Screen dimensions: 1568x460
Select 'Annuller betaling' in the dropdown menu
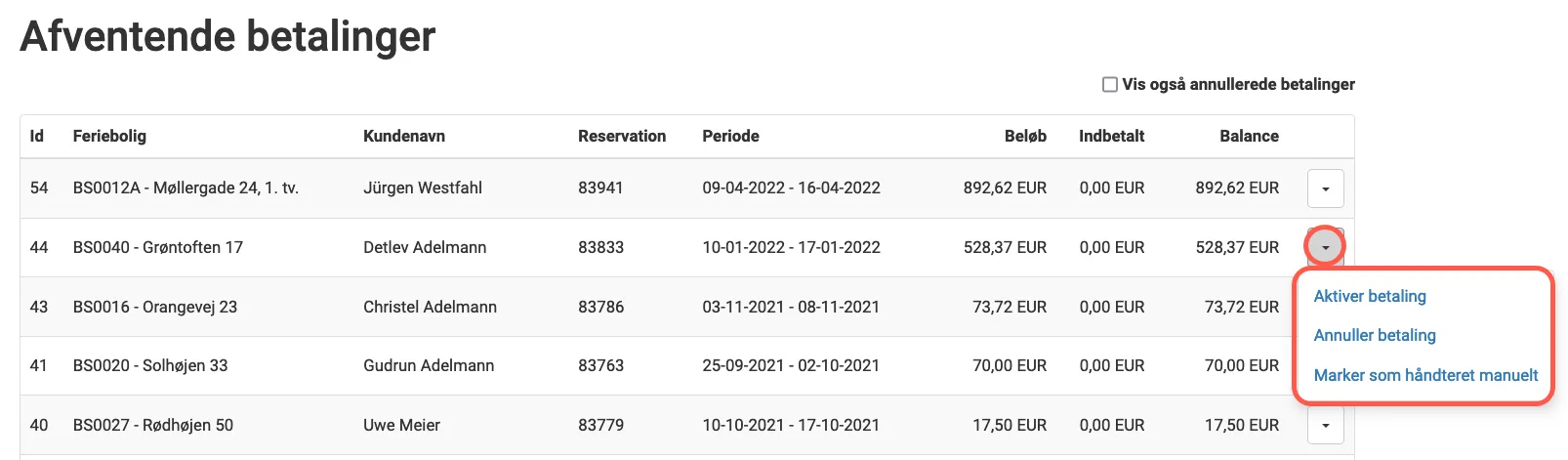pyautogui.click(x=1374, y=335)
